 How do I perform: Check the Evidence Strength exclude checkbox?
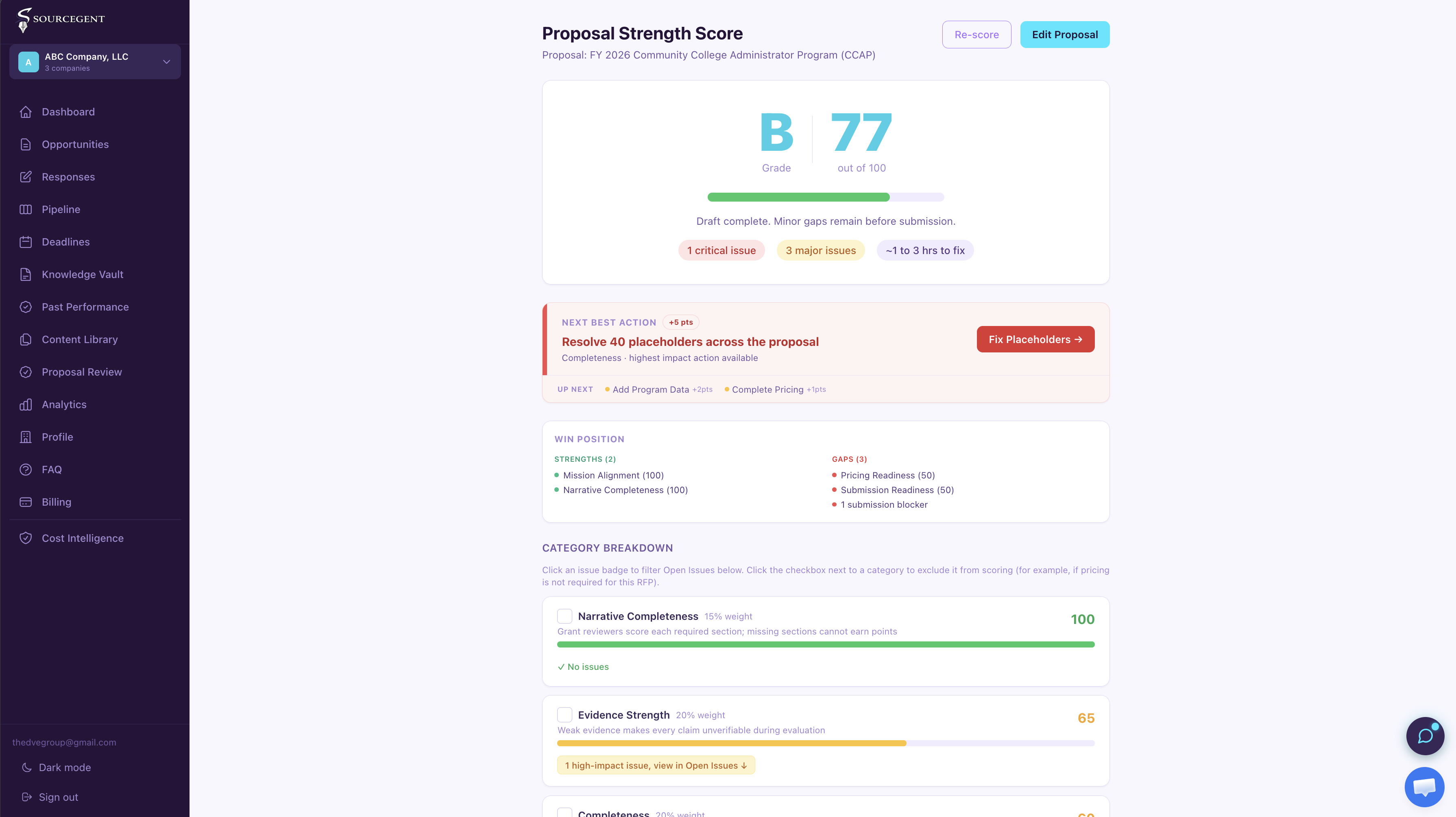pos(565,715)
